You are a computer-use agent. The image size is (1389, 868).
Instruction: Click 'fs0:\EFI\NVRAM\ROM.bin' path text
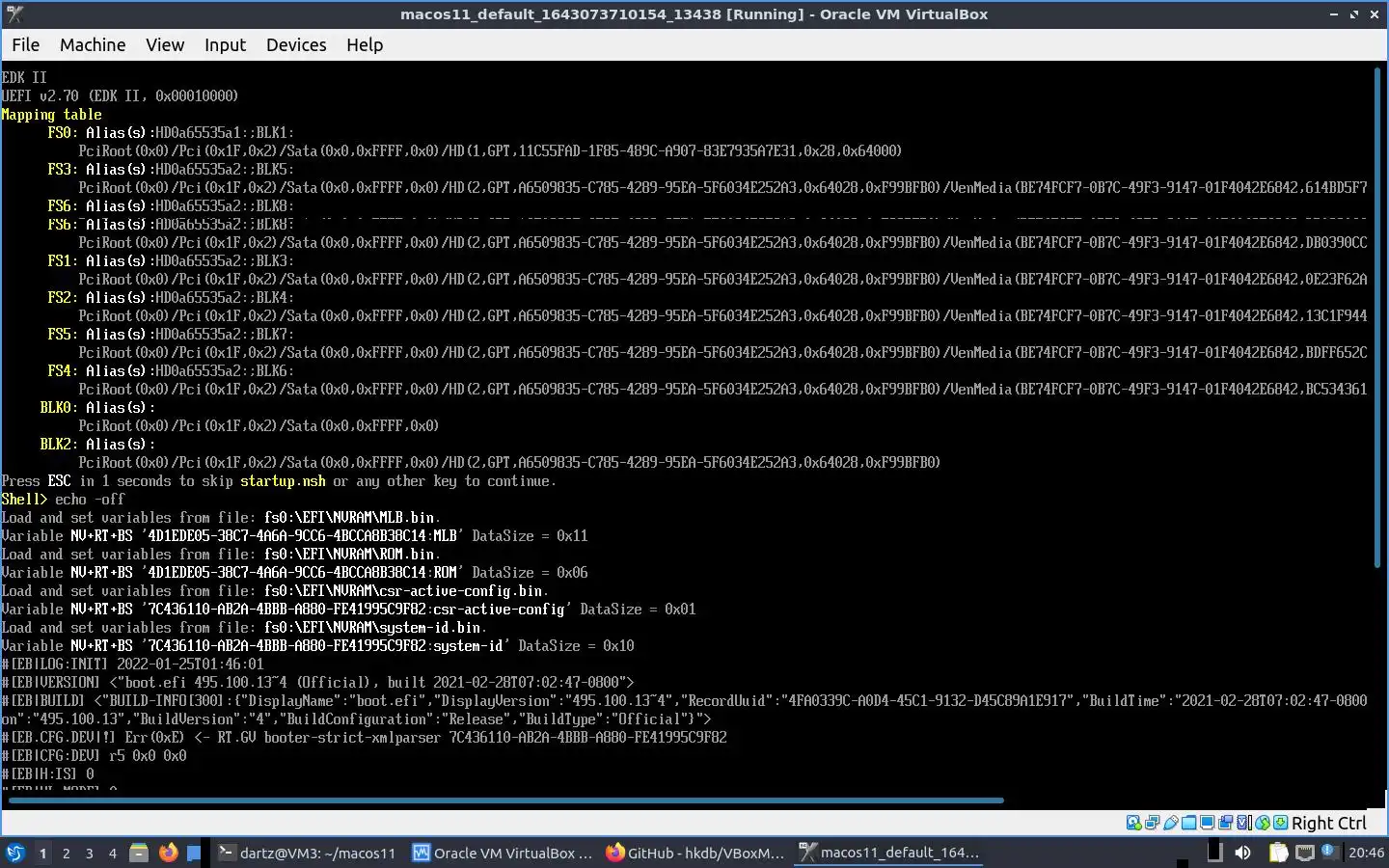click(x=348, y=554)
